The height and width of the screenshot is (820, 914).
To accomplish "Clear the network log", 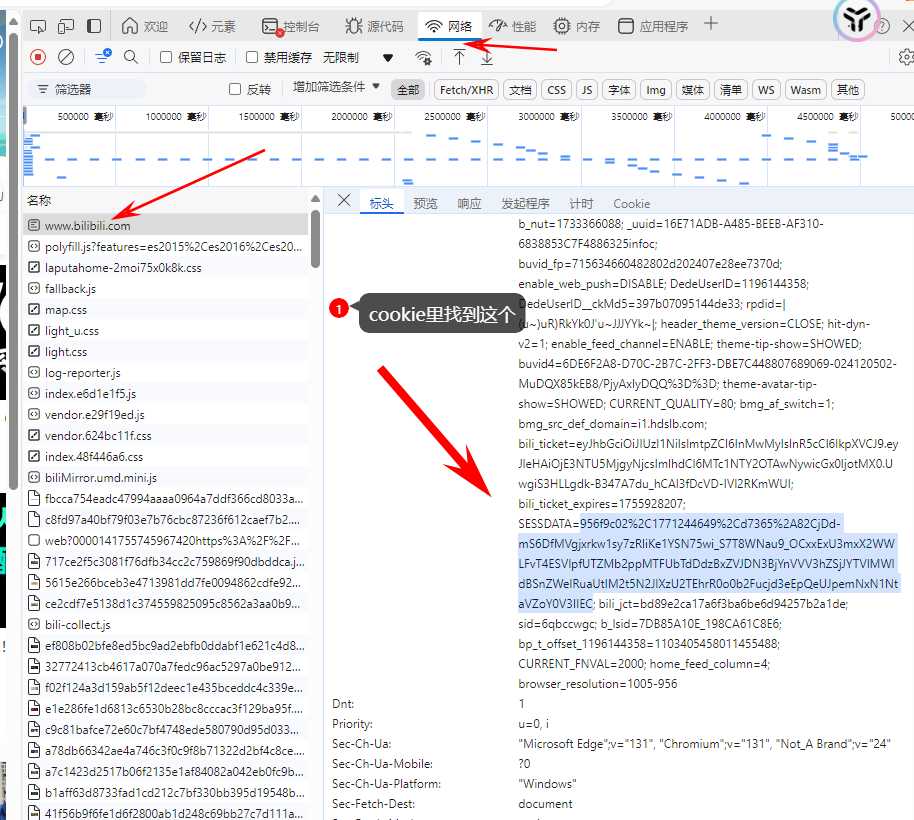I will [66, 57].
